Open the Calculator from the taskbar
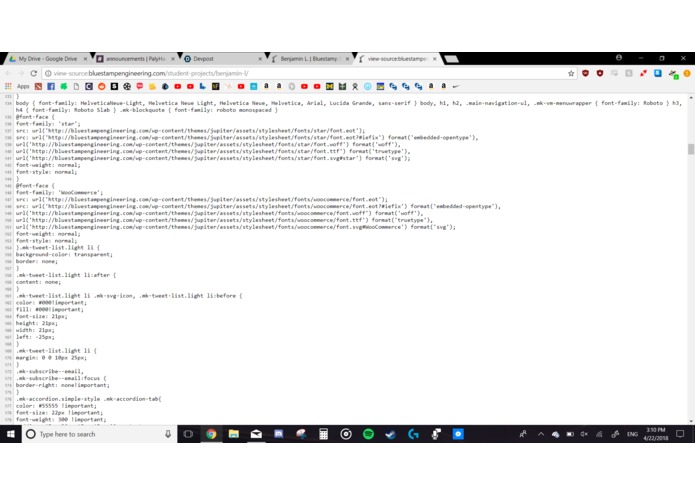Screen dimensions: 695x494 pos(324,434)
